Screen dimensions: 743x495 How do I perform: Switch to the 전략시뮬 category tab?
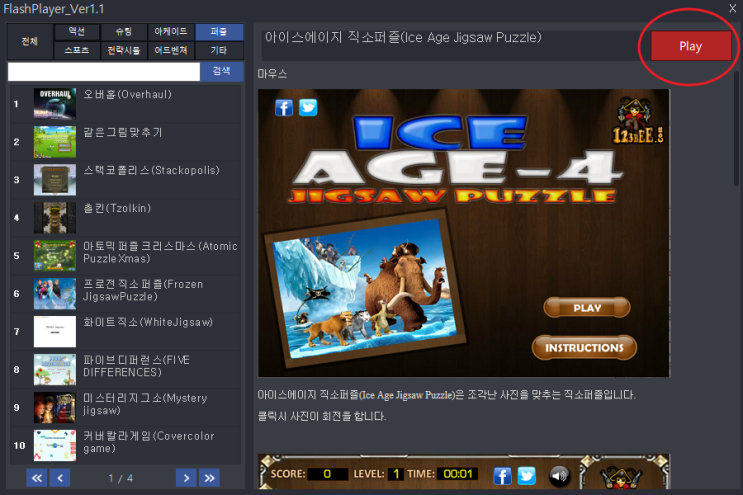pos(124,50)
